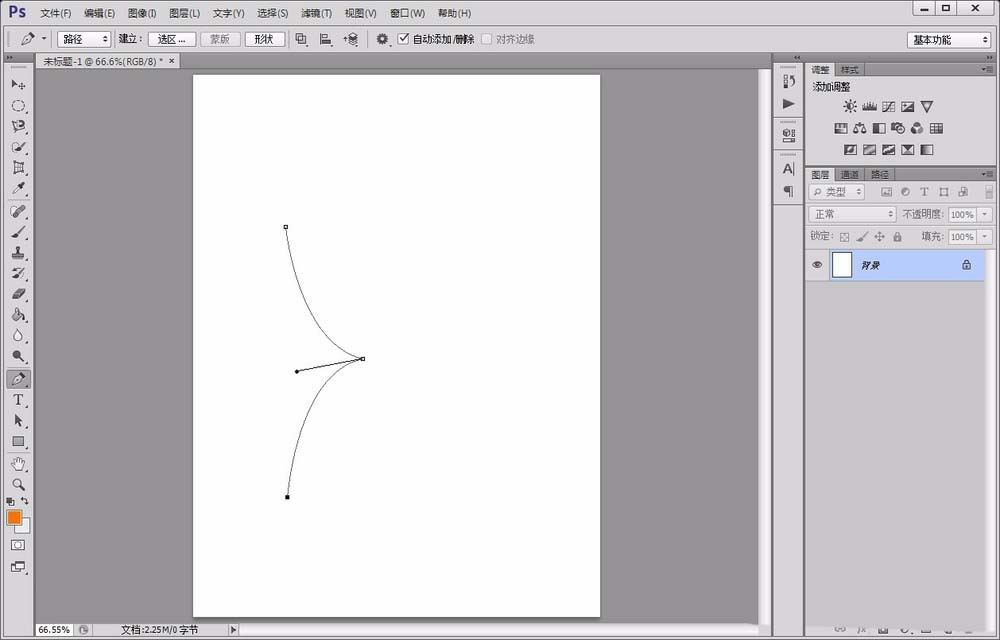Select the Horizontal Type tool
This screenshot has width=1000, height=640.
tap(18, 400)
